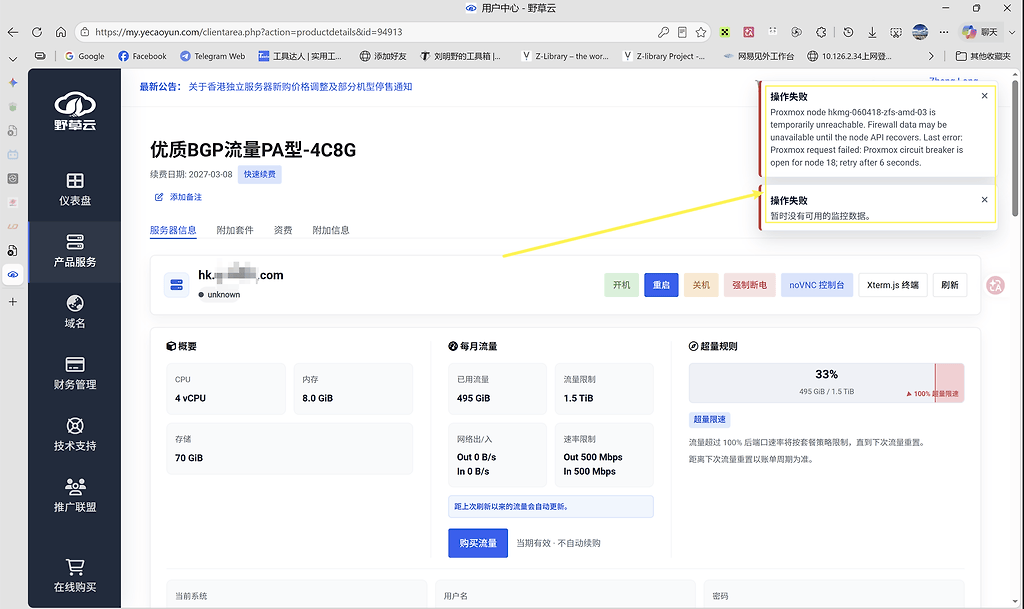Click the 495 GiB used traffic value
Viewport: 1024px width, 609px height.
coord(473,398)
